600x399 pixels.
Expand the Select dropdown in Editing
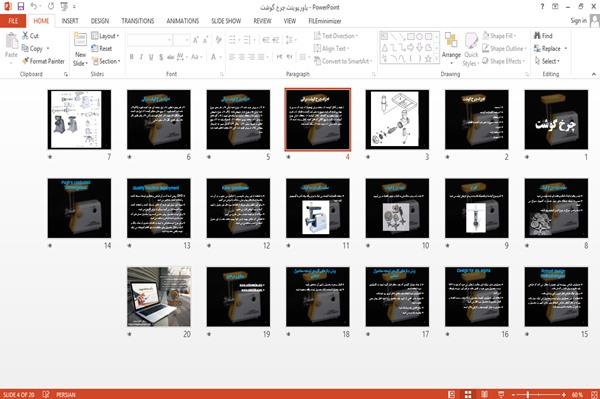(x=547, y=61)
